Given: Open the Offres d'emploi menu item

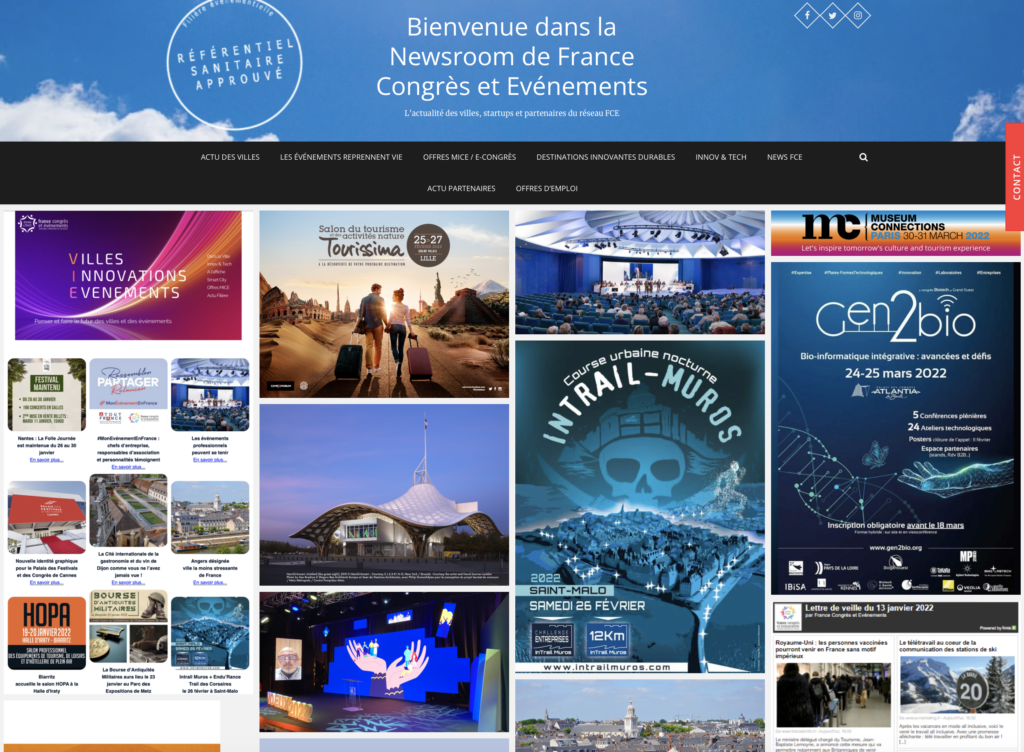Looking at the screenshot, I should click(547, 189).
